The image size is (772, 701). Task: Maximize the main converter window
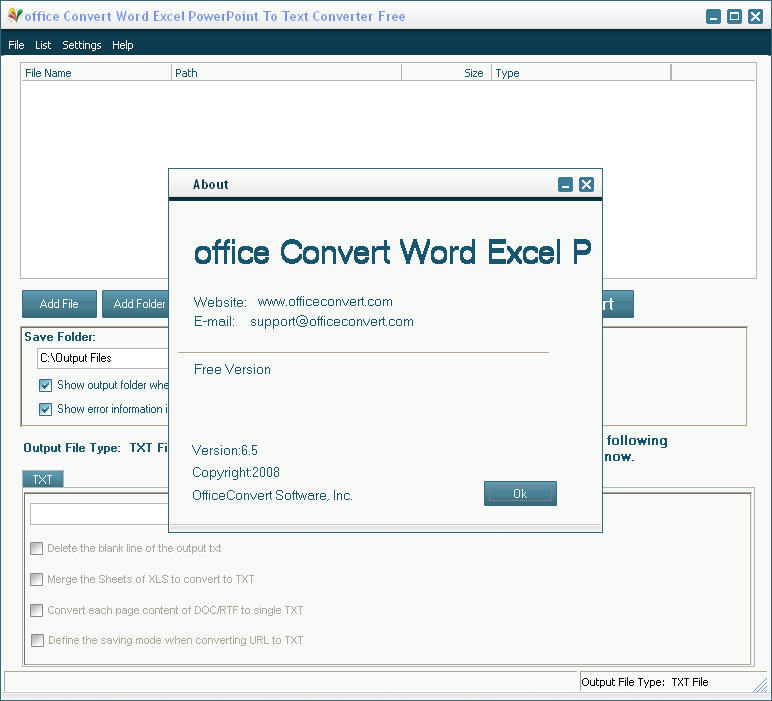pyautogui.click(x=734, y=16)
